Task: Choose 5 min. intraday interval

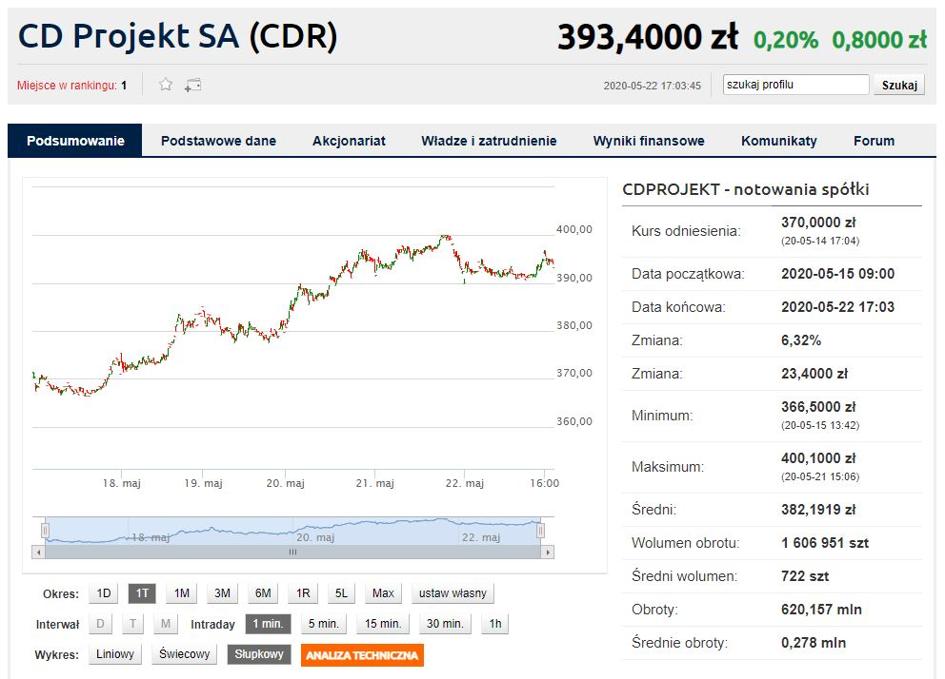Action: coord(324,624)
